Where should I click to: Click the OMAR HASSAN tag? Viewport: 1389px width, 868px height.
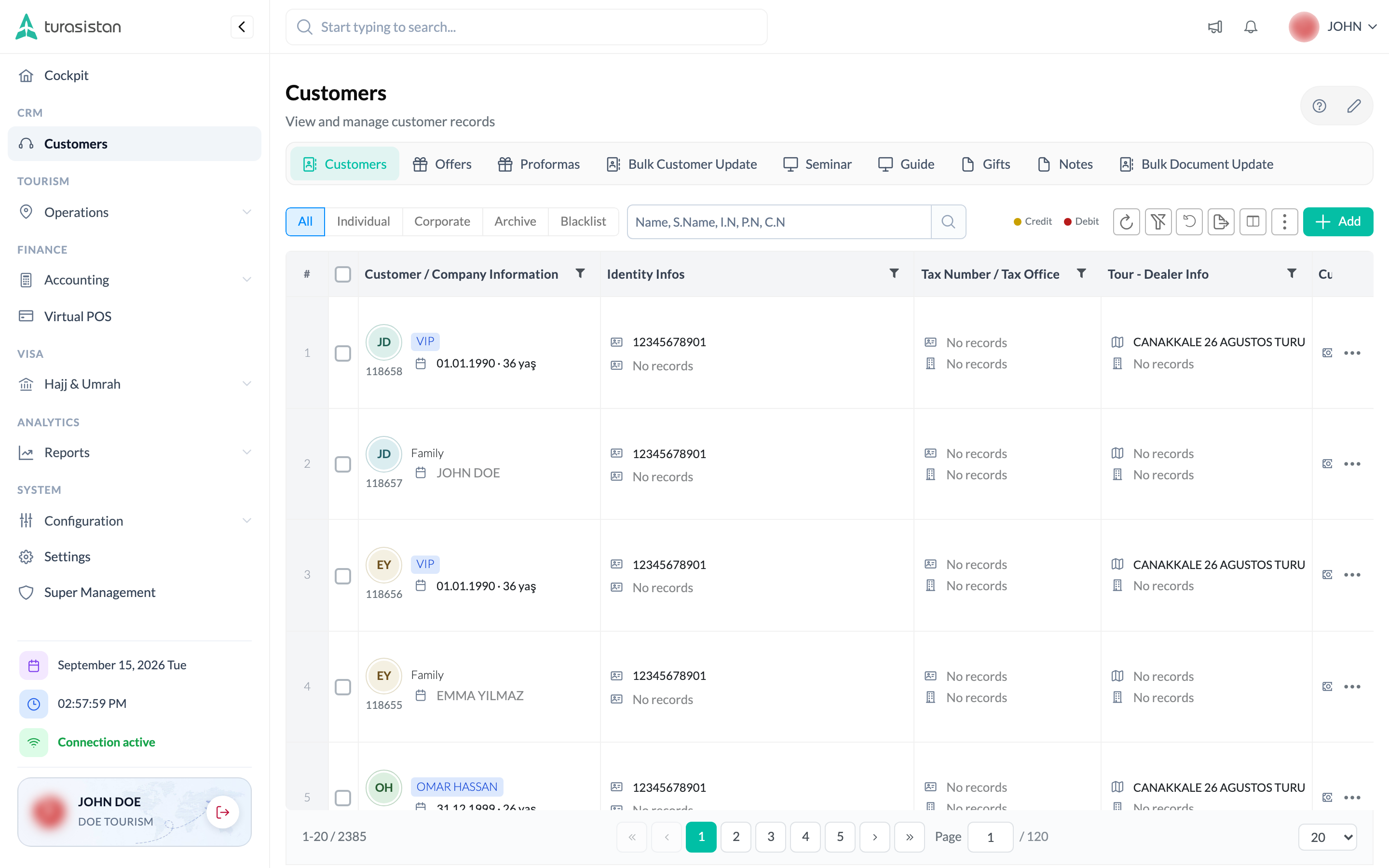pos(457,787)
